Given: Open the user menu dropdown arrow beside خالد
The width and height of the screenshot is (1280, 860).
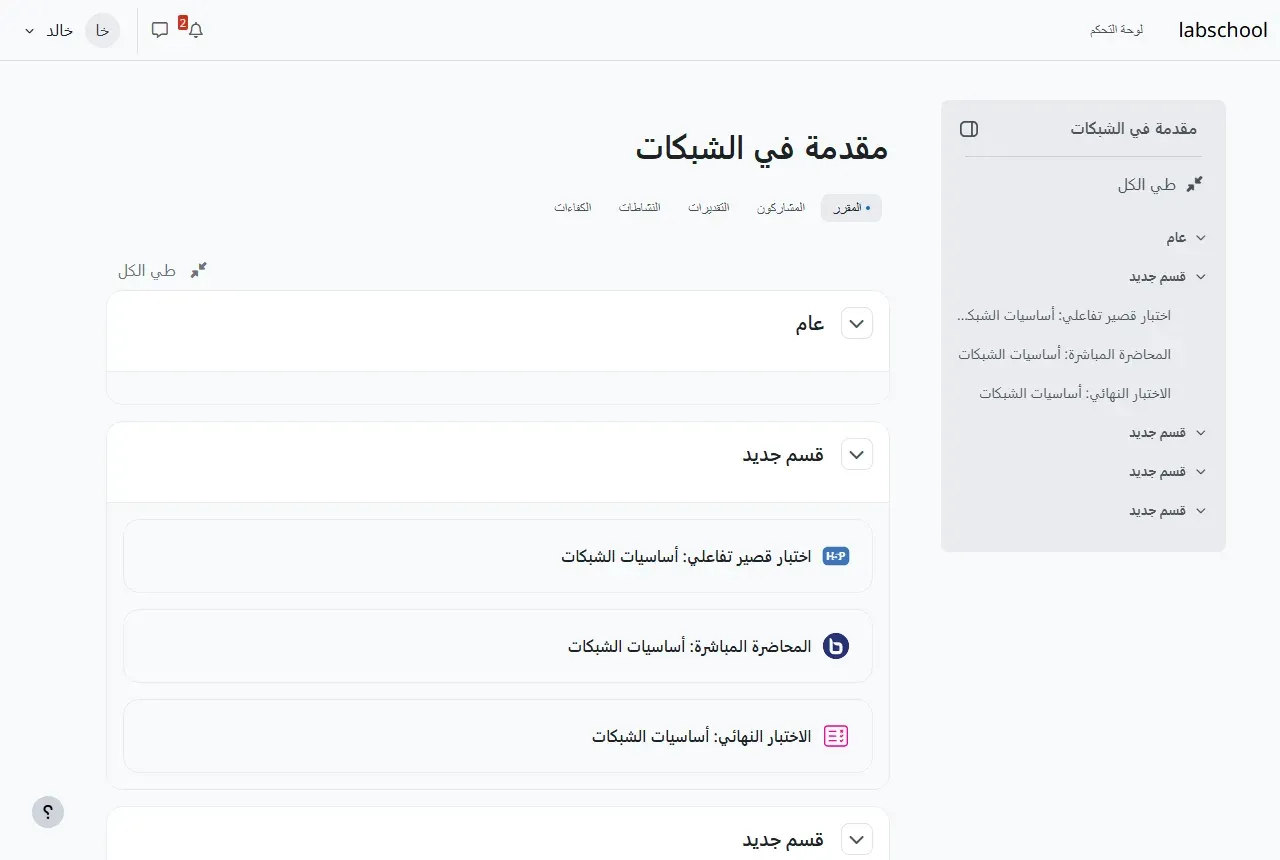Looking at the screenshot, I should (x=29, y=31).
